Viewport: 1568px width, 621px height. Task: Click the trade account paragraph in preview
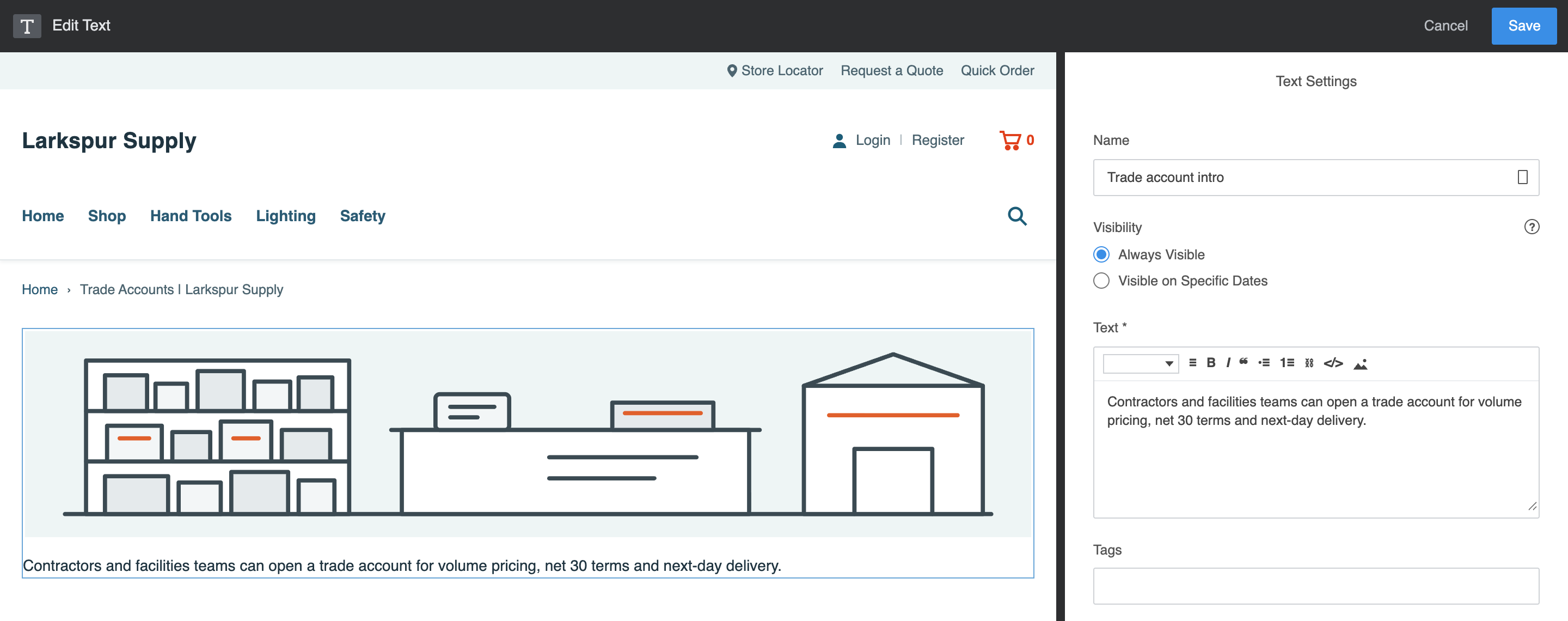(402, 565)
